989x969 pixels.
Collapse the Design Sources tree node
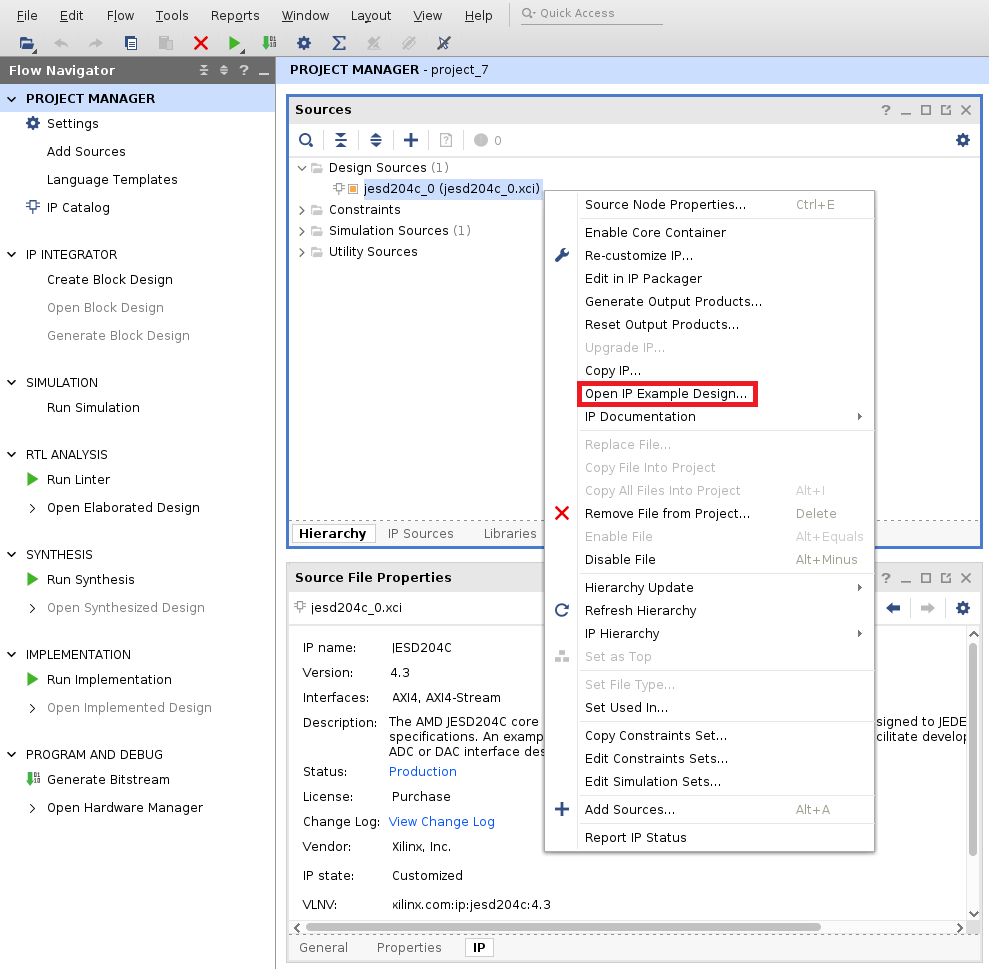tap(301, 168)
